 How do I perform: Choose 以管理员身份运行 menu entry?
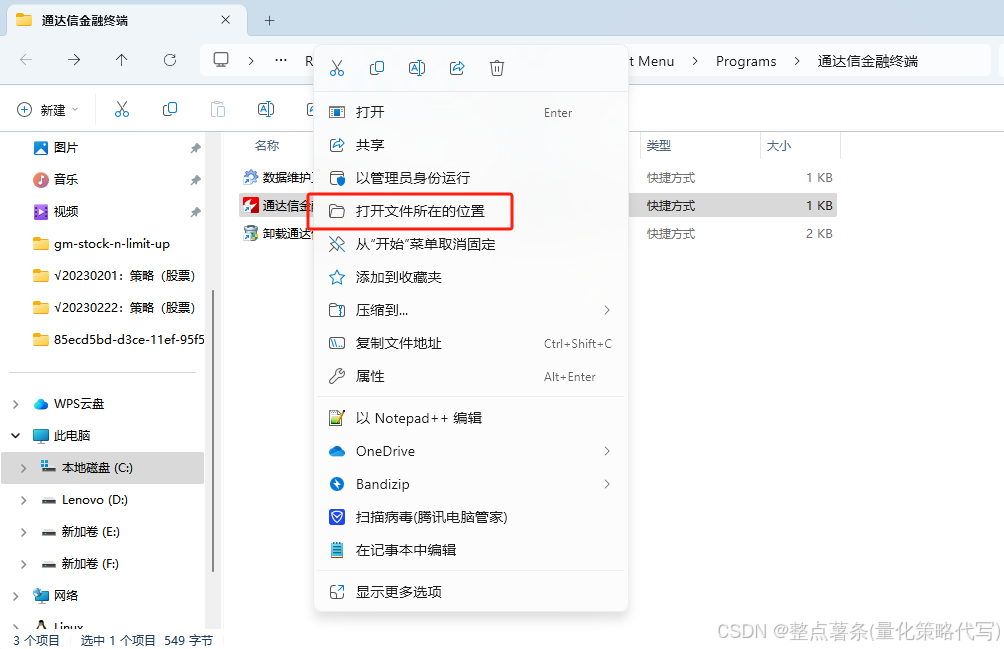(x=471, y=178)
